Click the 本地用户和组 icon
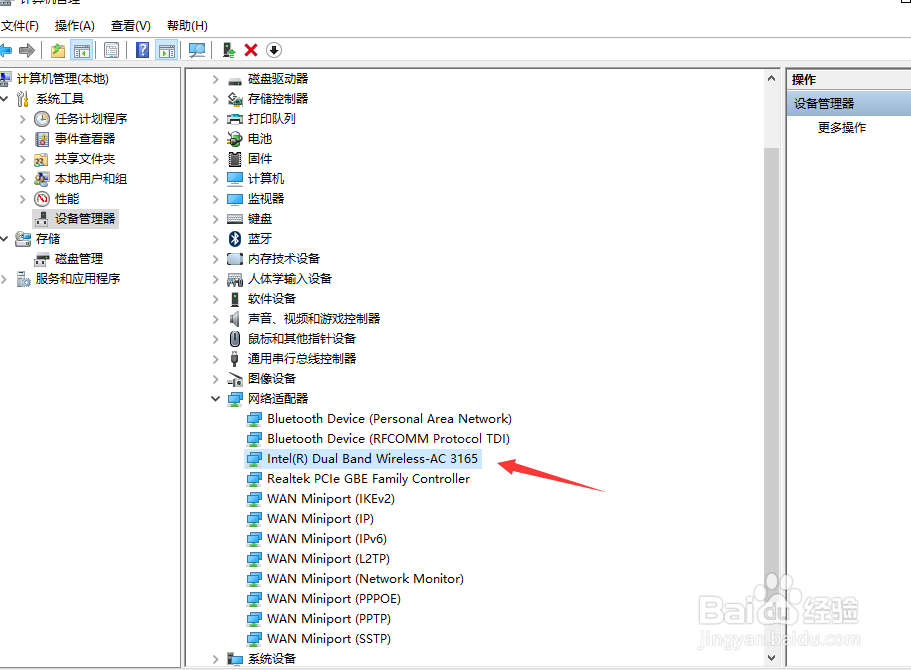911x670 pixels. click(x=42, y=179)
